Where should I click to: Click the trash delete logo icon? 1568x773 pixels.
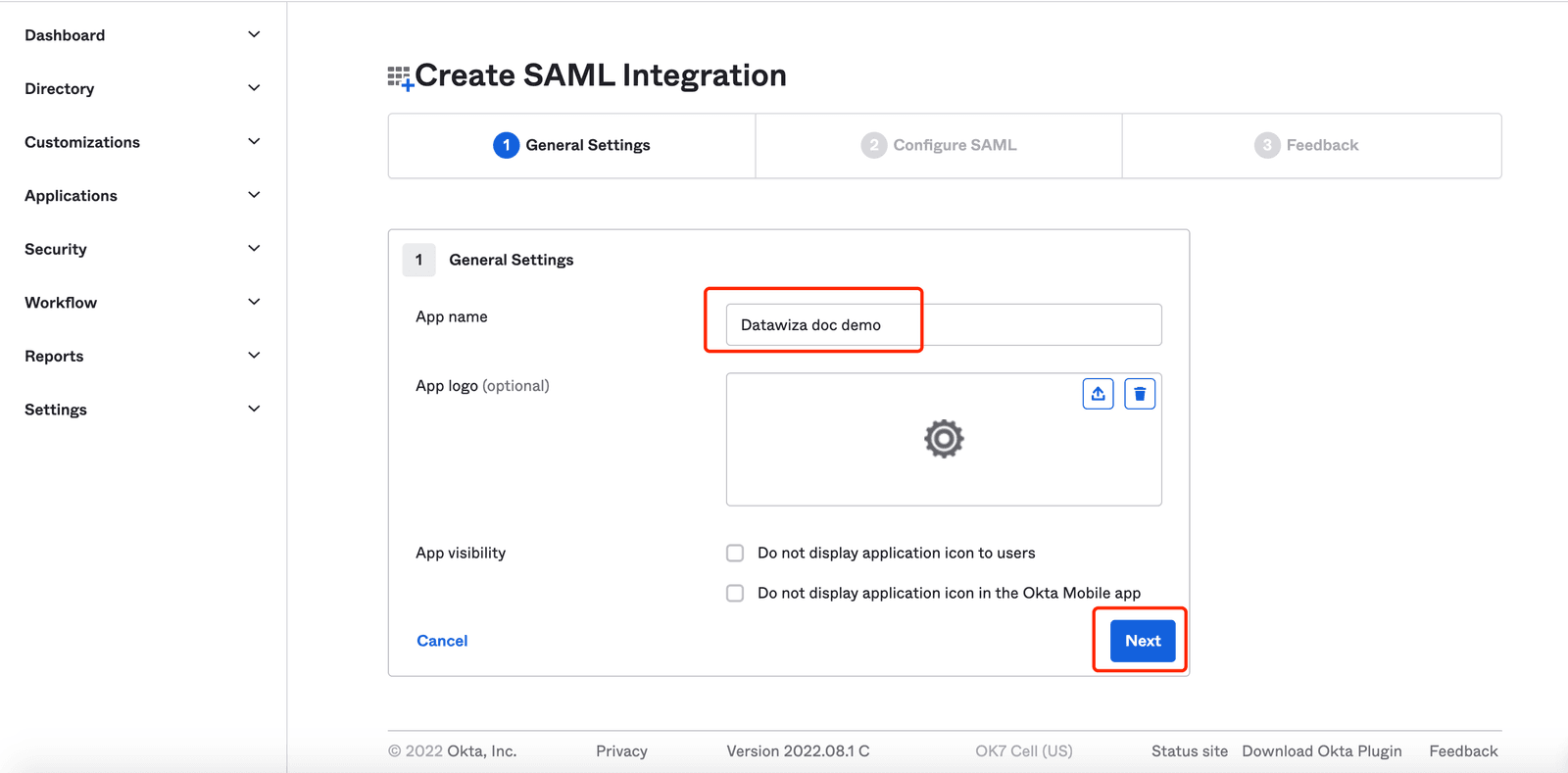1140,394
